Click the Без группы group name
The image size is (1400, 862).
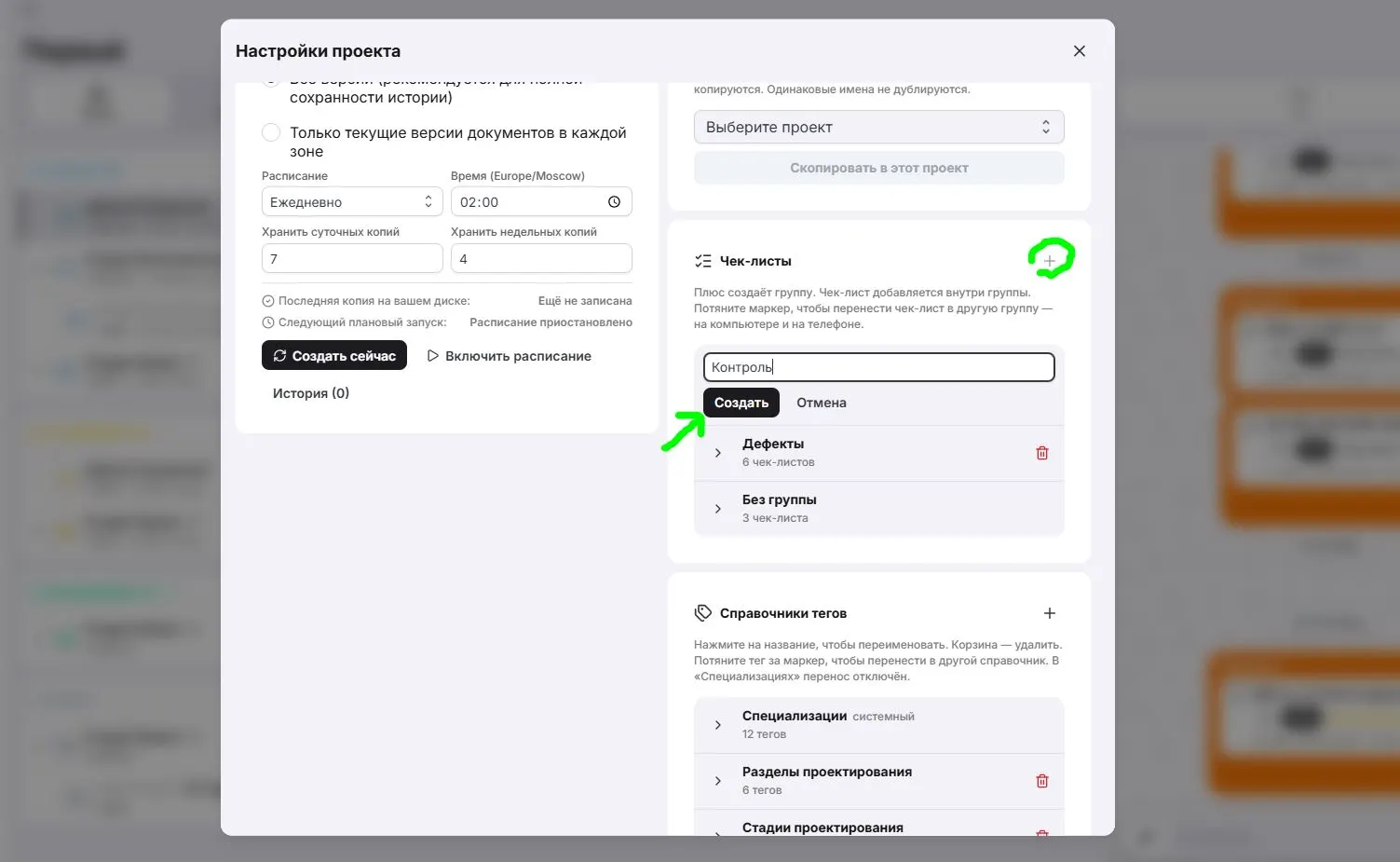780,499
